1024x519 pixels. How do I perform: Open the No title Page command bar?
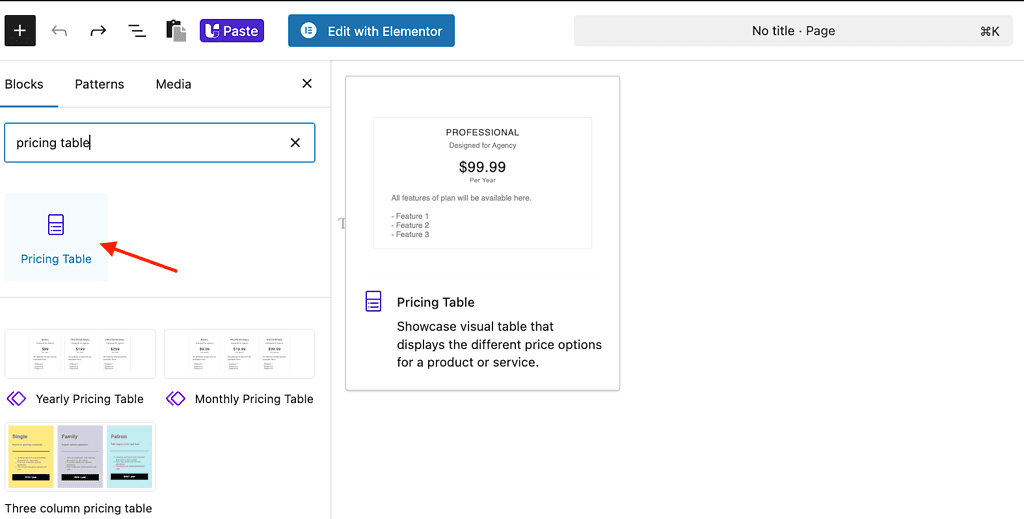tap(793, 31)
